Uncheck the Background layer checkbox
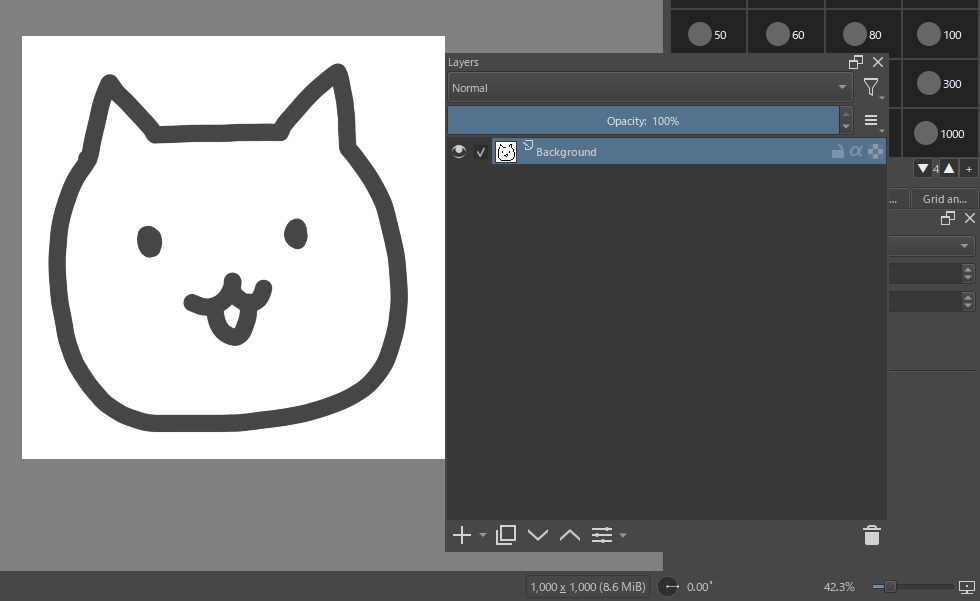The width and height of the screenshot is (980, 601). click(x=481, y=152)
